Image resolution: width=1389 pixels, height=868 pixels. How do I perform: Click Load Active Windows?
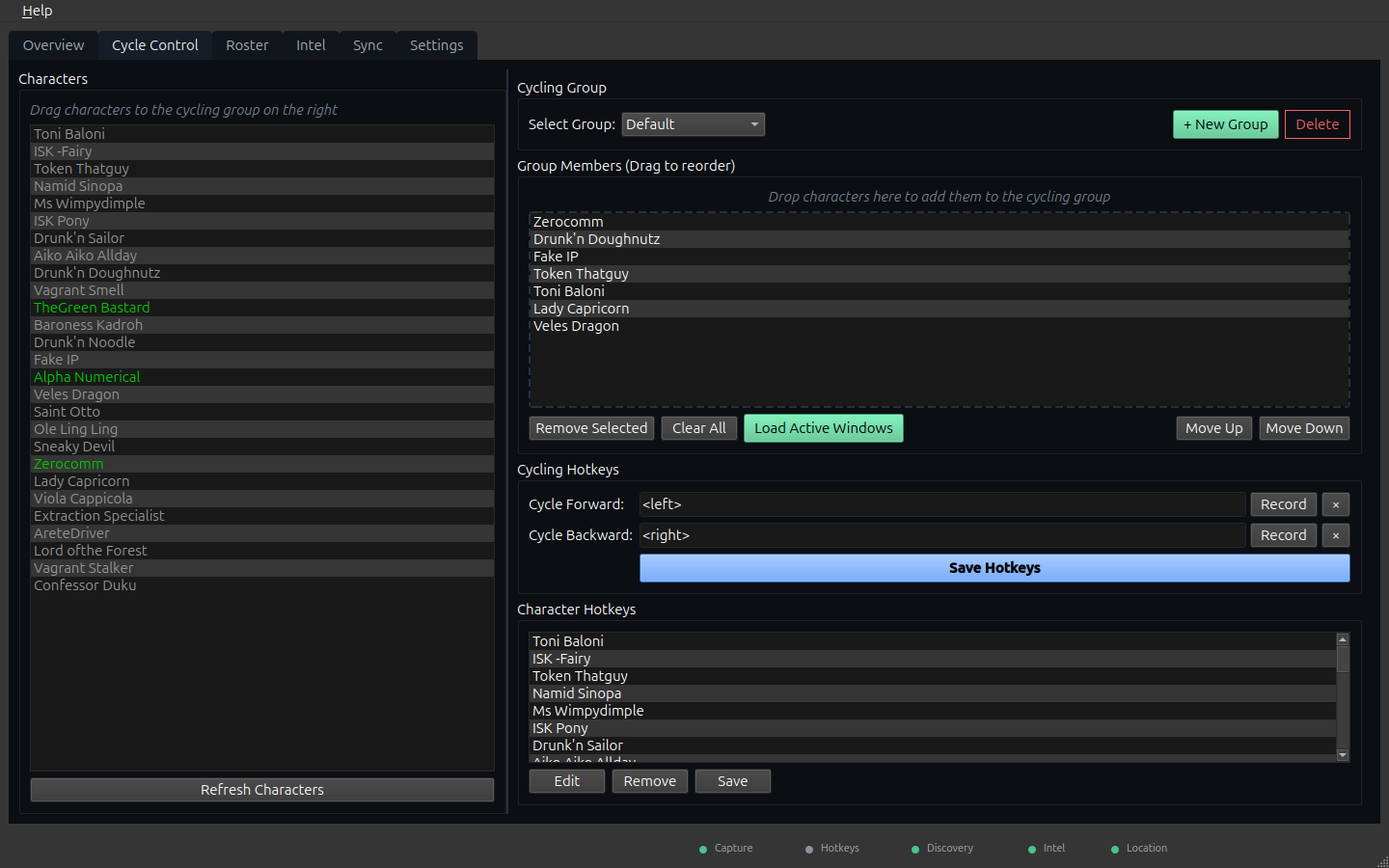pyautogui.click(x=824, y=428)
